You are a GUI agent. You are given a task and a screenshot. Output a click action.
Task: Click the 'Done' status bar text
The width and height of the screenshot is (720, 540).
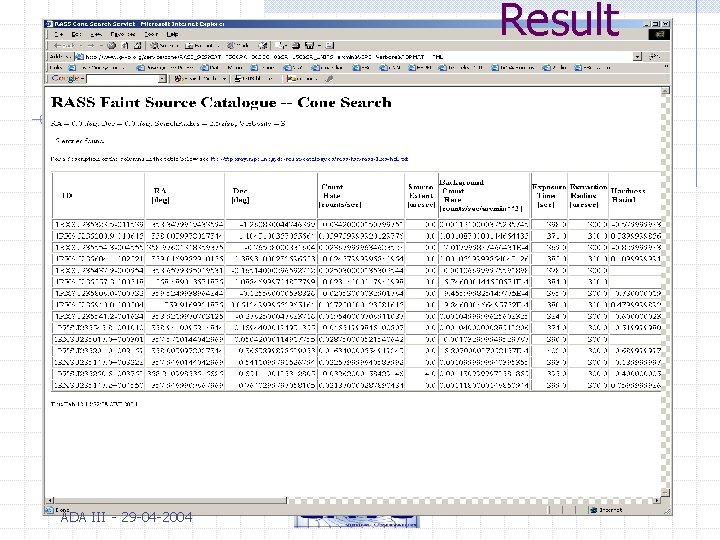coord(62,510)
